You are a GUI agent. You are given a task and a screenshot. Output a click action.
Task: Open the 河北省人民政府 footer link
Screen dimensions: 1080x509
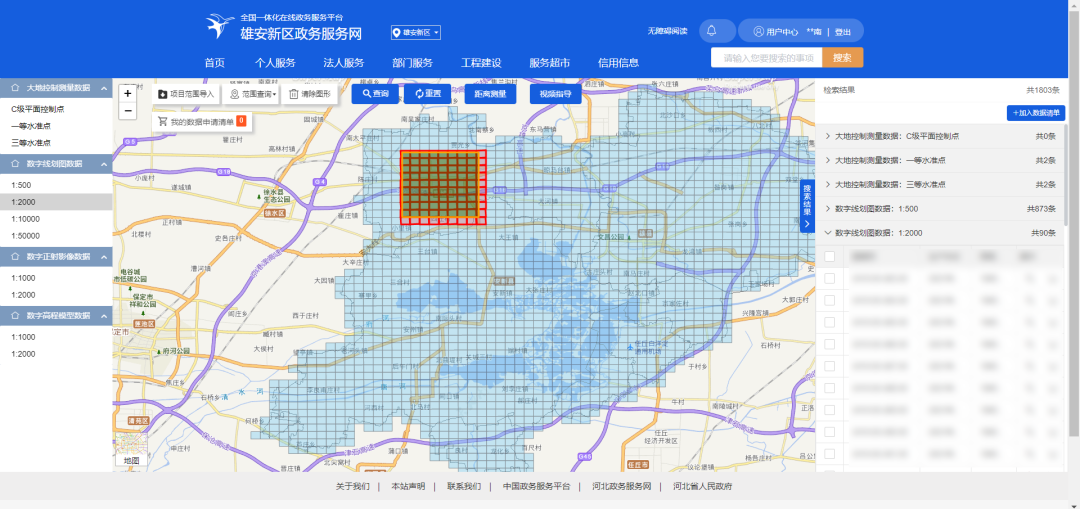point(703,486)
